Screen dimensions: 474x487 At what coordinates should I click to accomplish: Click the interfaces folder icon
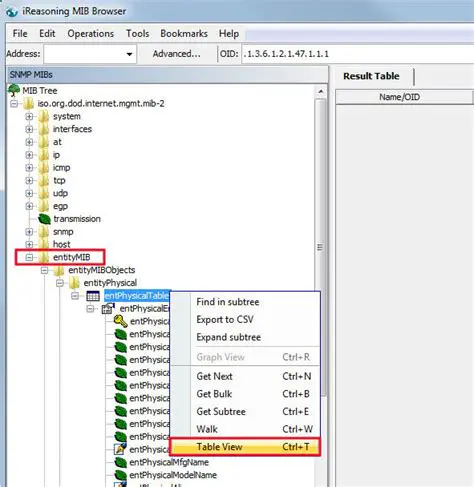pyautogui.click(x=43, y=129)
